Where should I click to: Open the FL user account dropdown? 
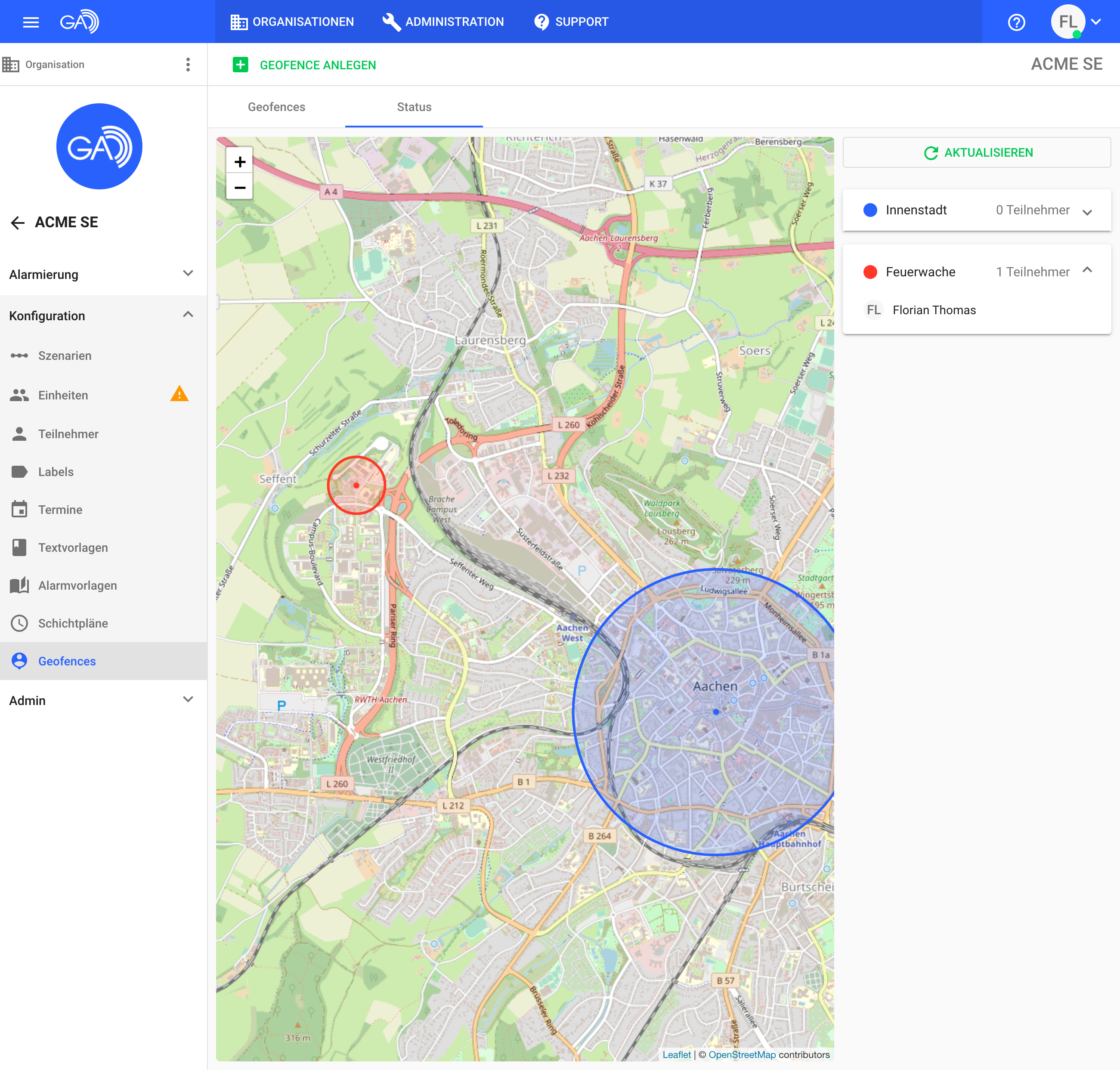click(x=1095, y=22)
